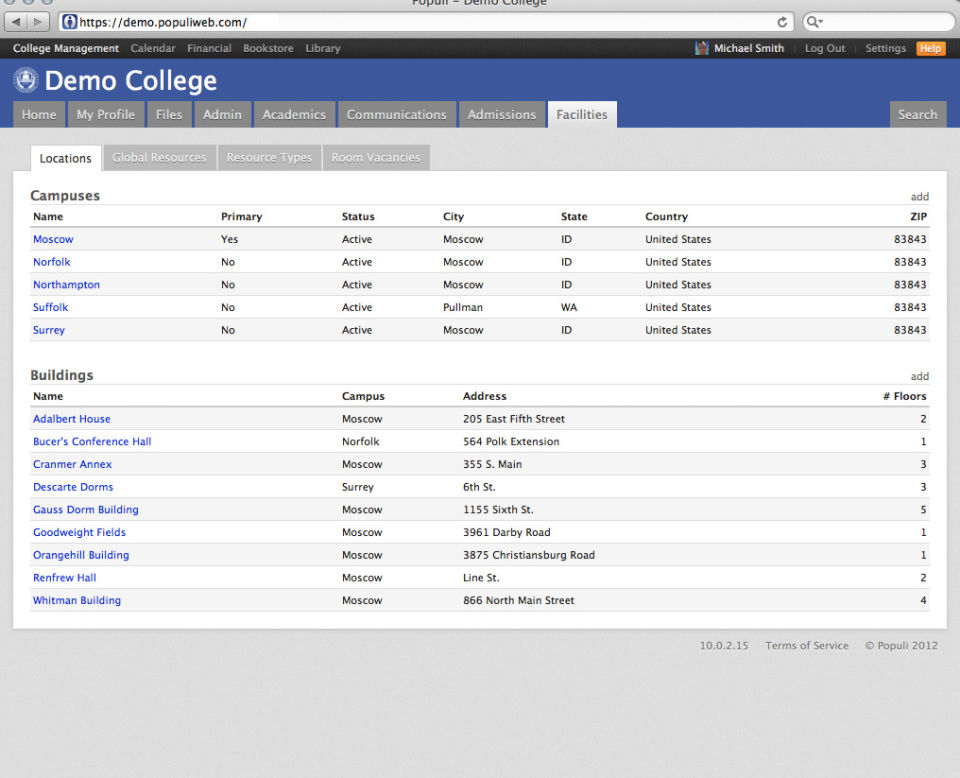Image resolution: width=960 pixels, height=778 pixels.
Task: Click the Buildings section heading
Action: coord(62,375)
